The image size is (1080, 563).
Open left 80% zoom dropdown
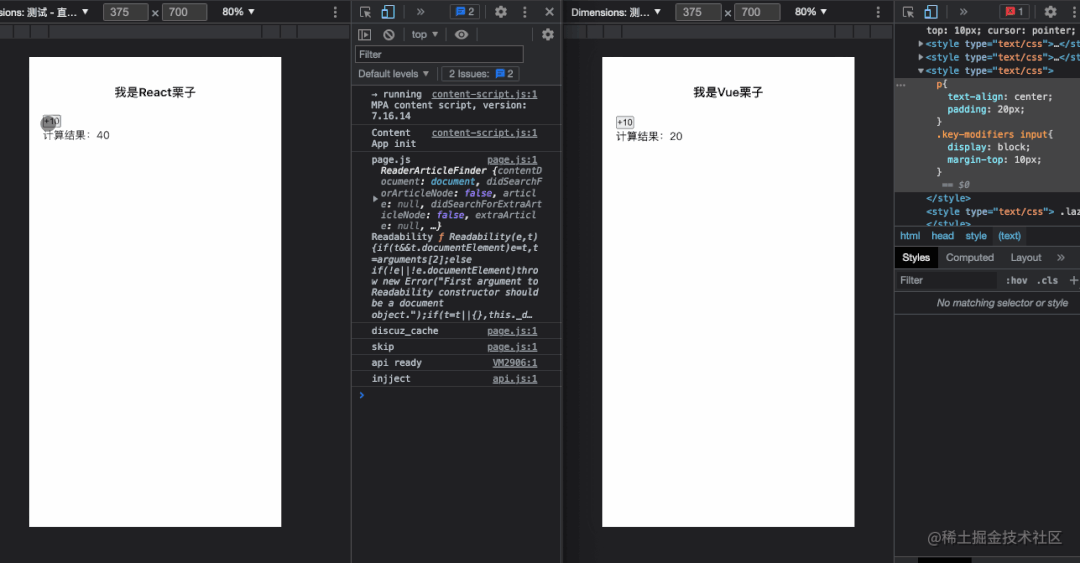(x=238, y=12)
